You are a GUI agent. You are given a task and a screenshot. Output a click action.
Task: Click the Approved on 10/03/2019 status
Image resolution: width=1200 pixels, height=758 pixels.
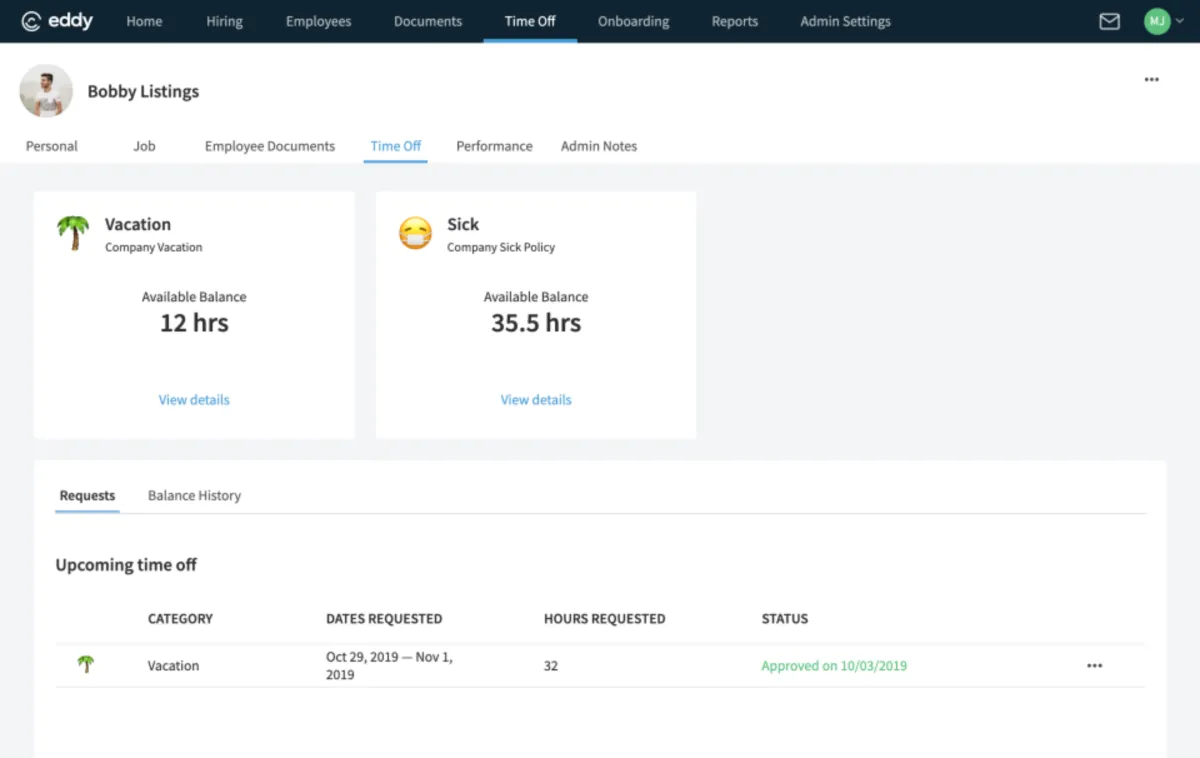[834, 666]
